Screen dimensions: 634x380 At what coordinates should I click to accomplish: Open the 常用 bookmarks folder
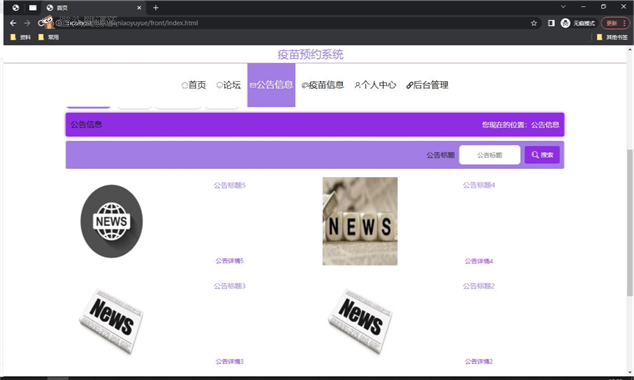[x=49, y=37]
